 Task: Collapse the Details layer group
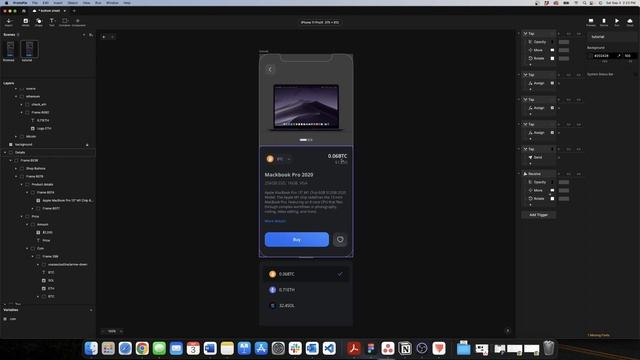click(x=5, y=152)
